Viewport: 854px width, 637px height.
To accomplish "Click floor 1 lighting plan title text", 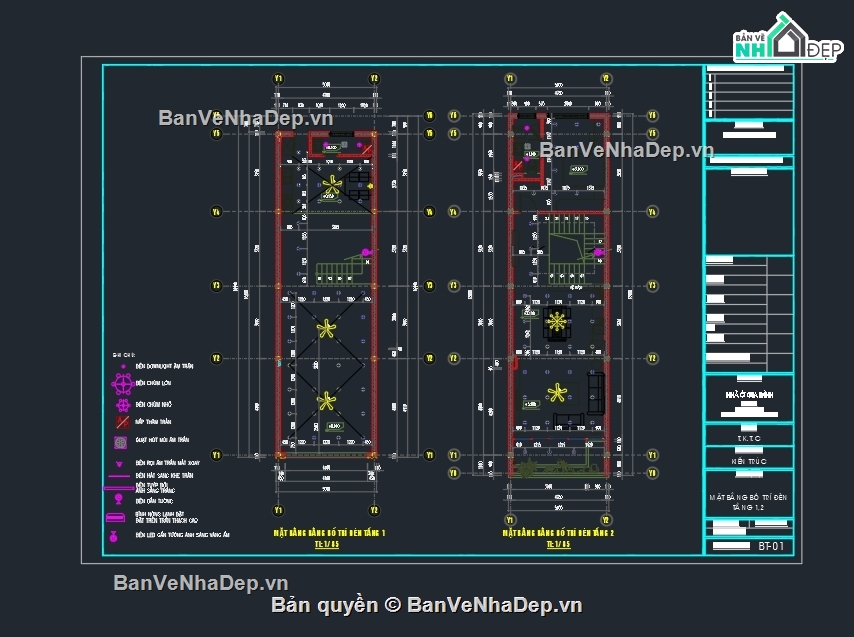I will point(329,534).
